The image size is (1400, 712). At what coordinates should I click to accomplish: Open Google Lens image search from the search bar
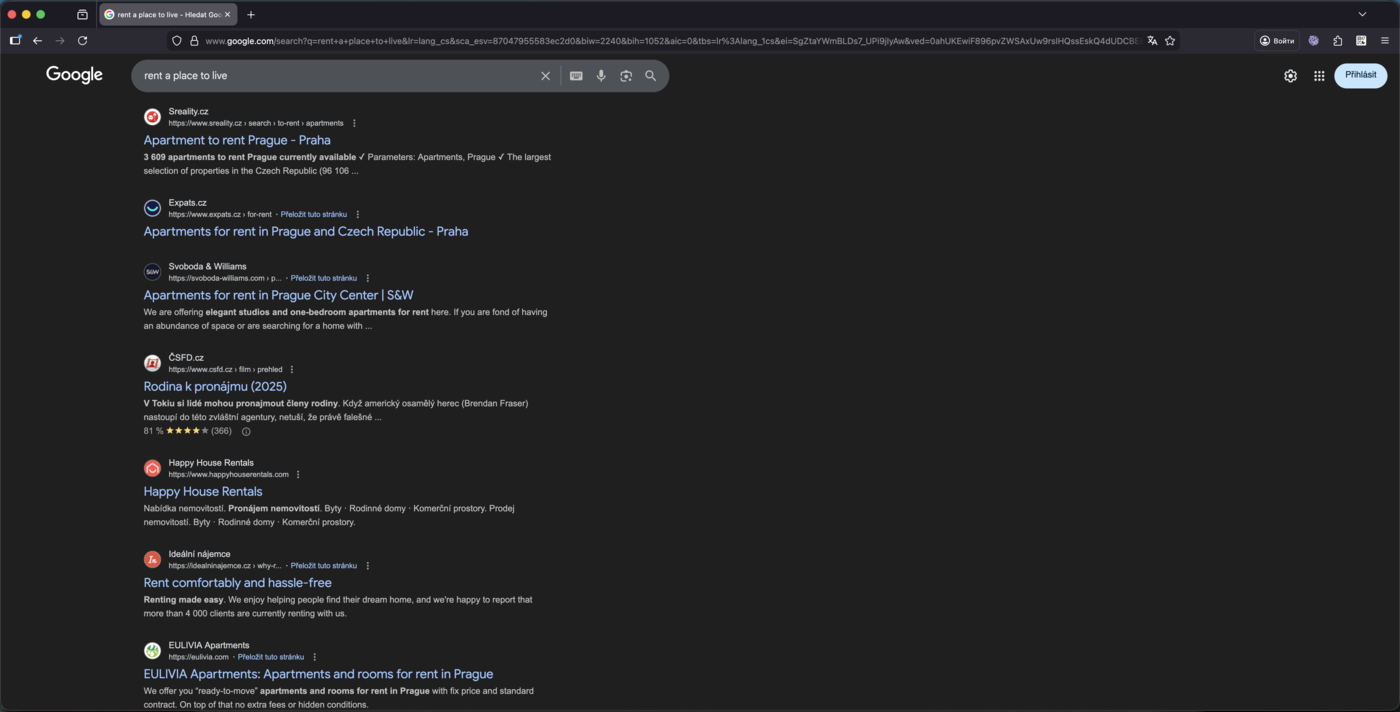[x=626, y=75]
